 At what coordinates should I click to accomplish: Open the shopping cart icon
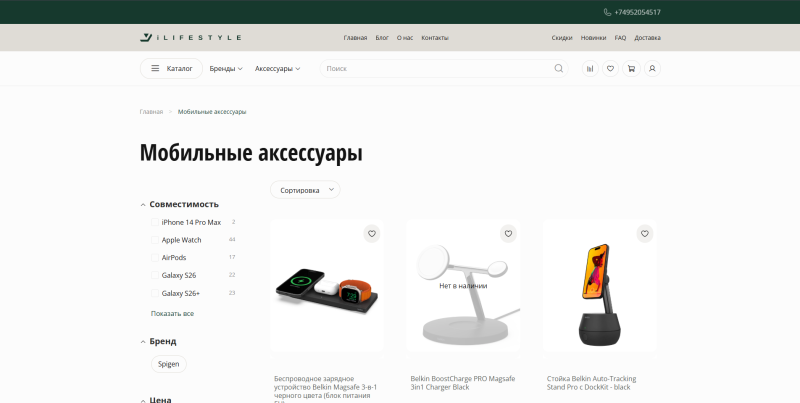pyautogui.click(x=631, y=68)
